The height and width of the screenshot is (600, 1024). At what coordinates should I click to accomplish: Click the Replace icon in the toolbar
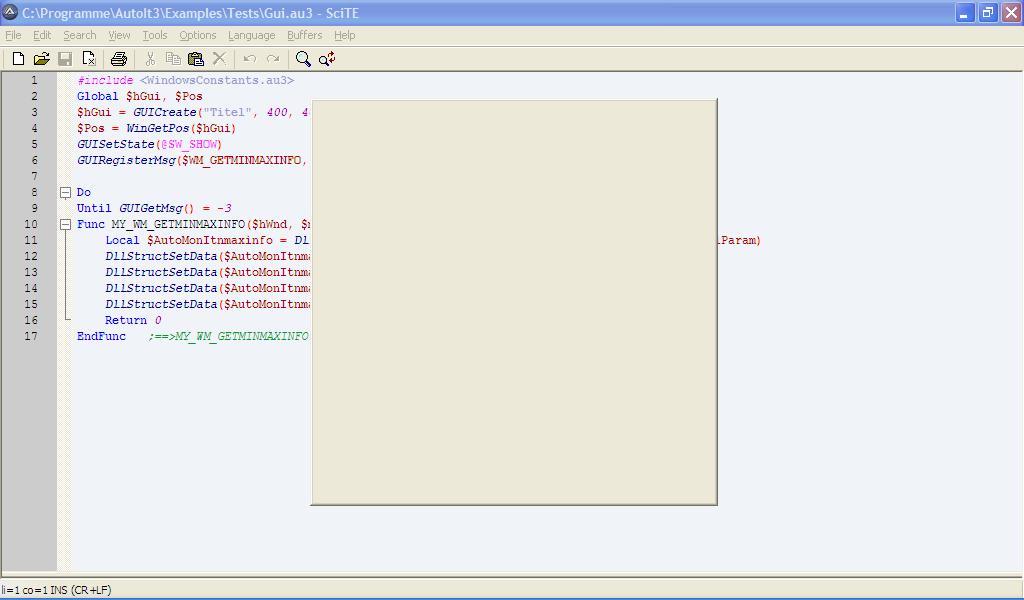click(x=327, y=59)
